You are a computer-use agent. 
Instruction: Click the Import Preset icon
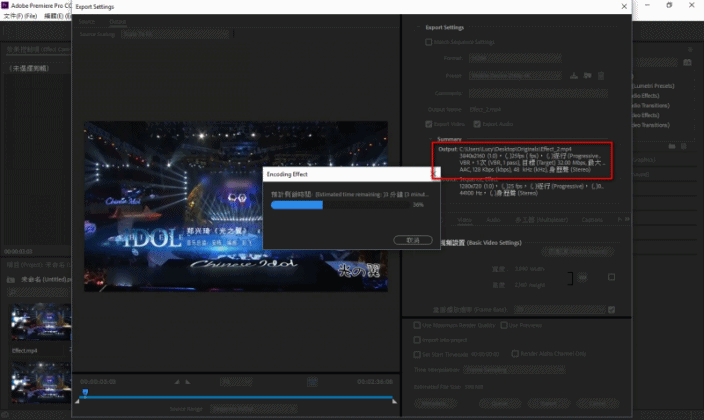587,75
